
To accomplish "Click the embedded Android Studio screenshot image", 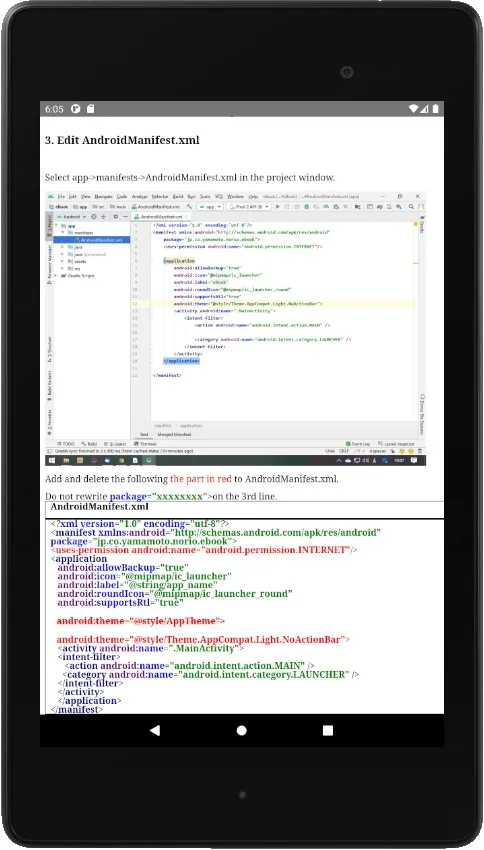I will click(x=235, y=328).
